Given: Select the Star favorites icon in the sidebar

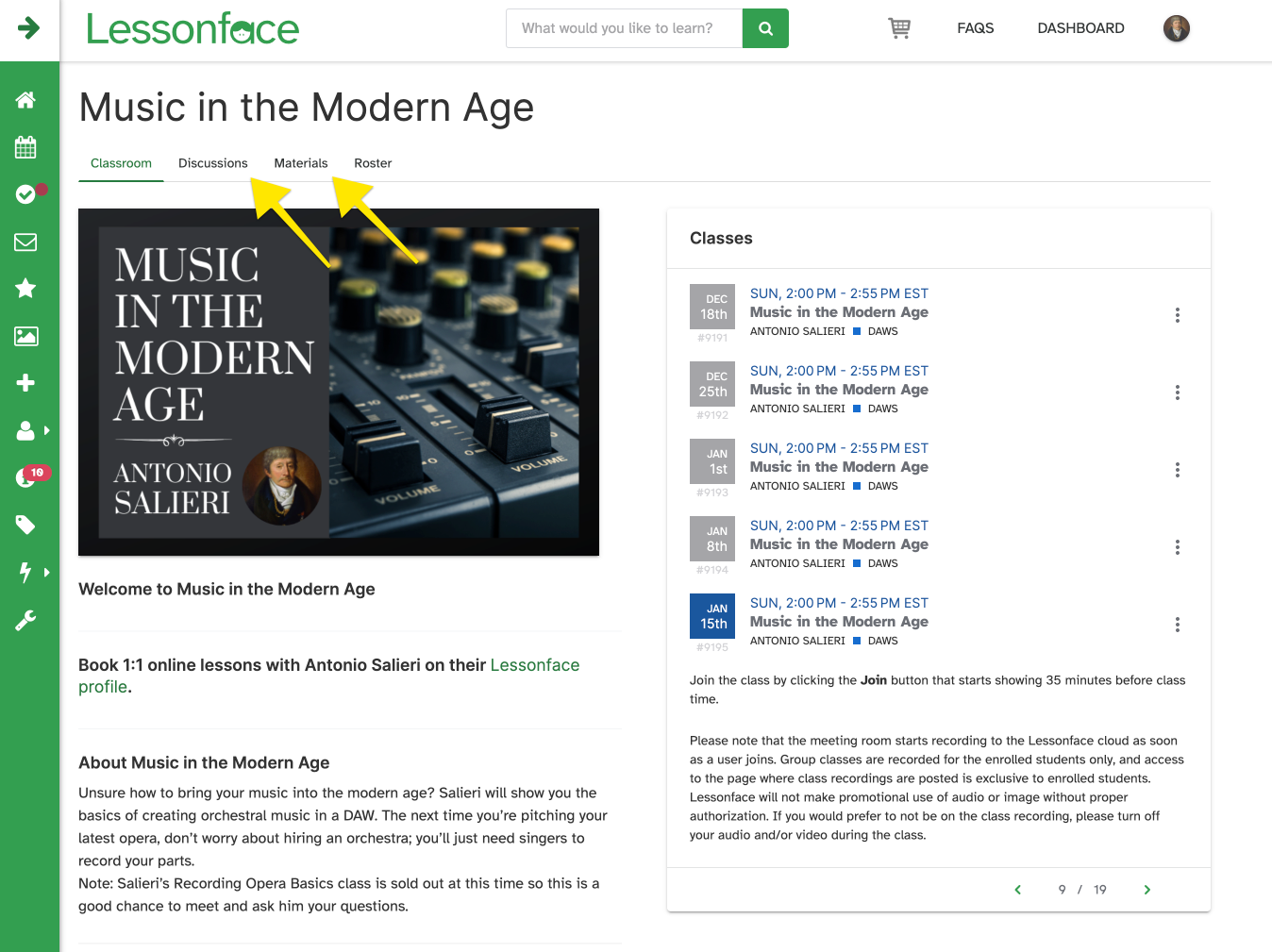Looking at the screenshot, I should 25,289.
